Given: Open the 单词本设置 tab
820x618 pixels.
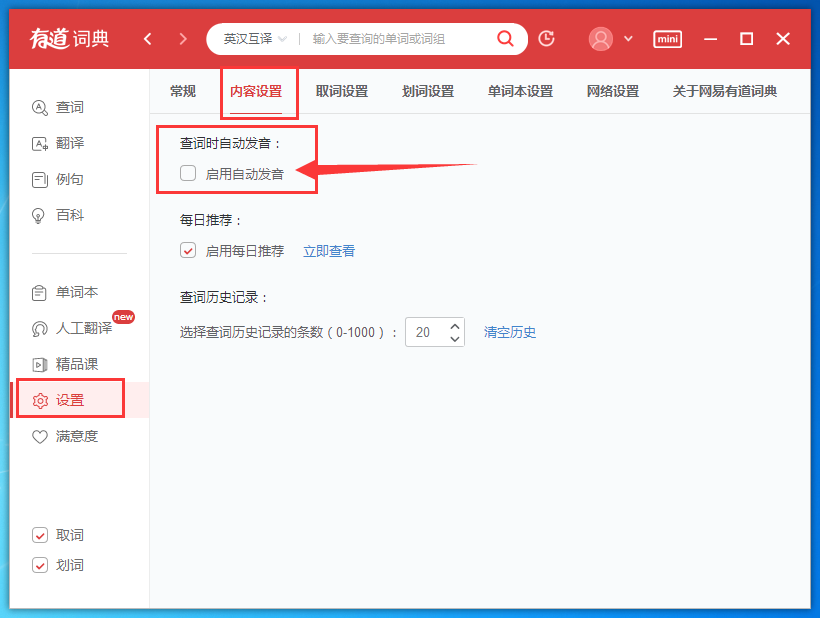Looking at the screenshot, I should tap(520, 90).
